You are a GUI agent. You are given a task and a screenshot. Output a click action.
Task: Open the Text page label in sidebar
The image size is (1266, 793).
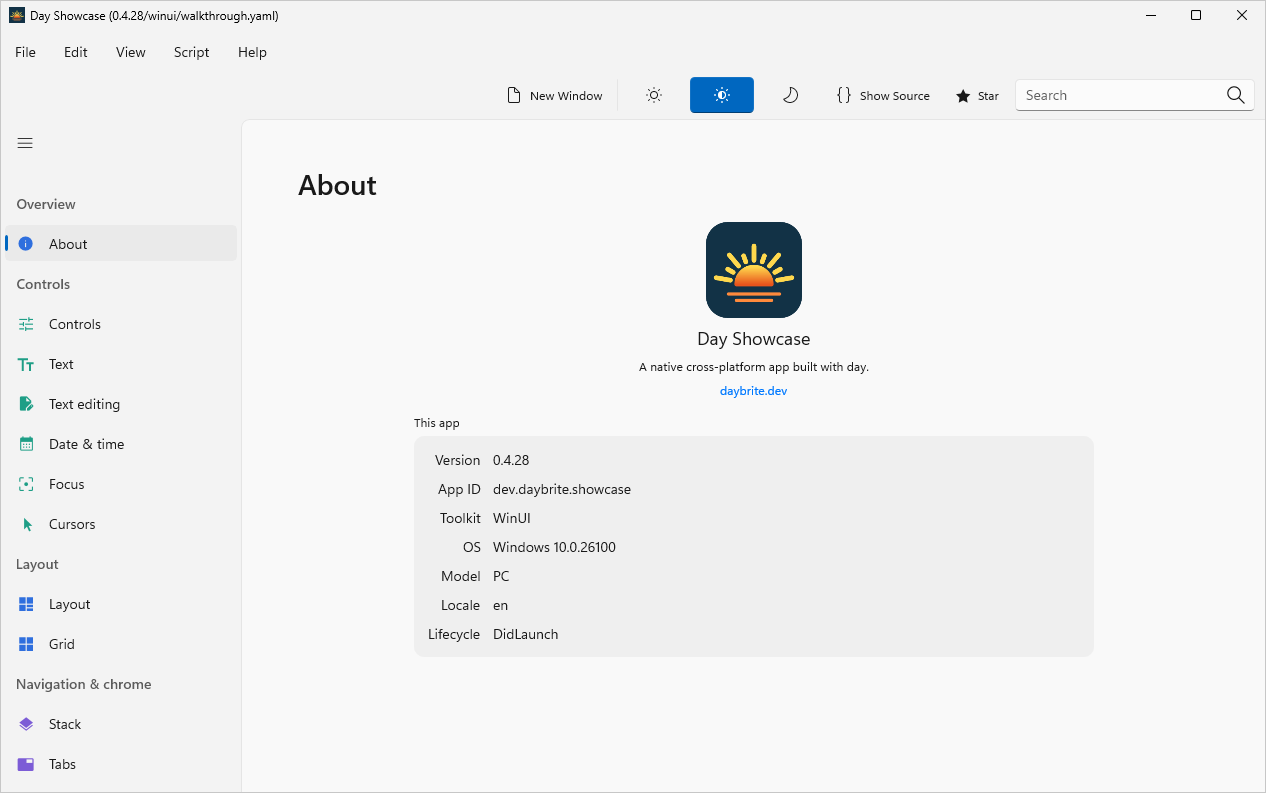click(x=61, y=364)
